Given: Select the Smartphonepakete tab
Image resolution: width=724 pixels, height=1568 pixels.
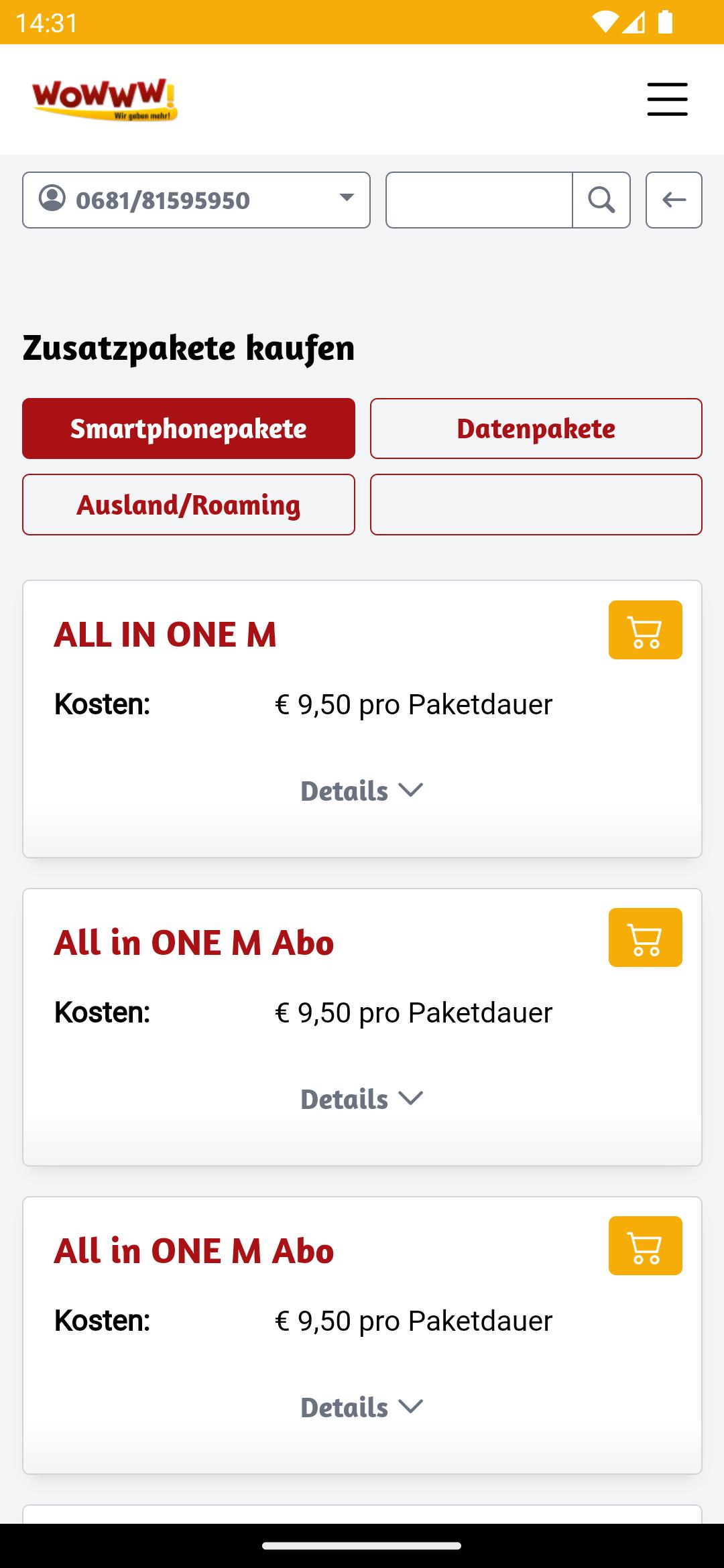Looking at the screenshot, I should (188, 429).
